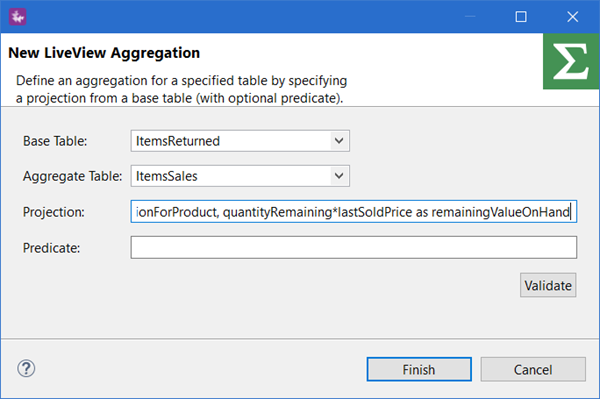Validate the aggregation settings
The image size is (600, 399).
548,285
